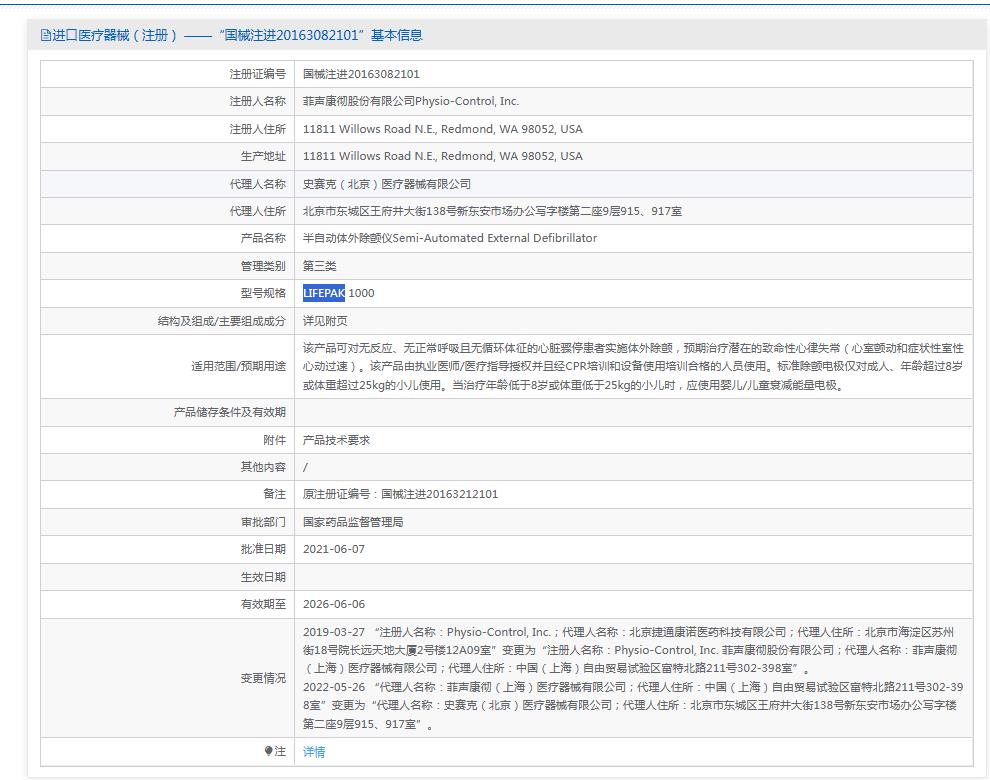Click the 产品名称 label cell
This screenshot has width=990, height=780.
[167, 238]
